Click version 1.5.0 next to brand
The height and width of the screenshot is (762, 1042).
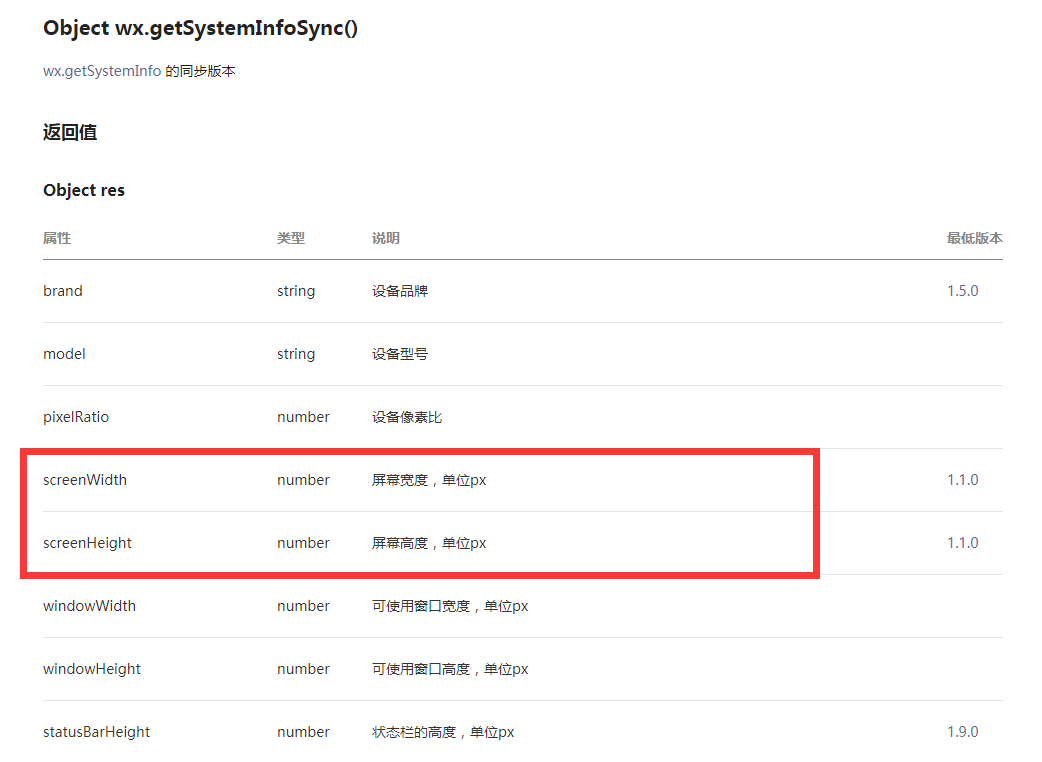click(962, 290)
